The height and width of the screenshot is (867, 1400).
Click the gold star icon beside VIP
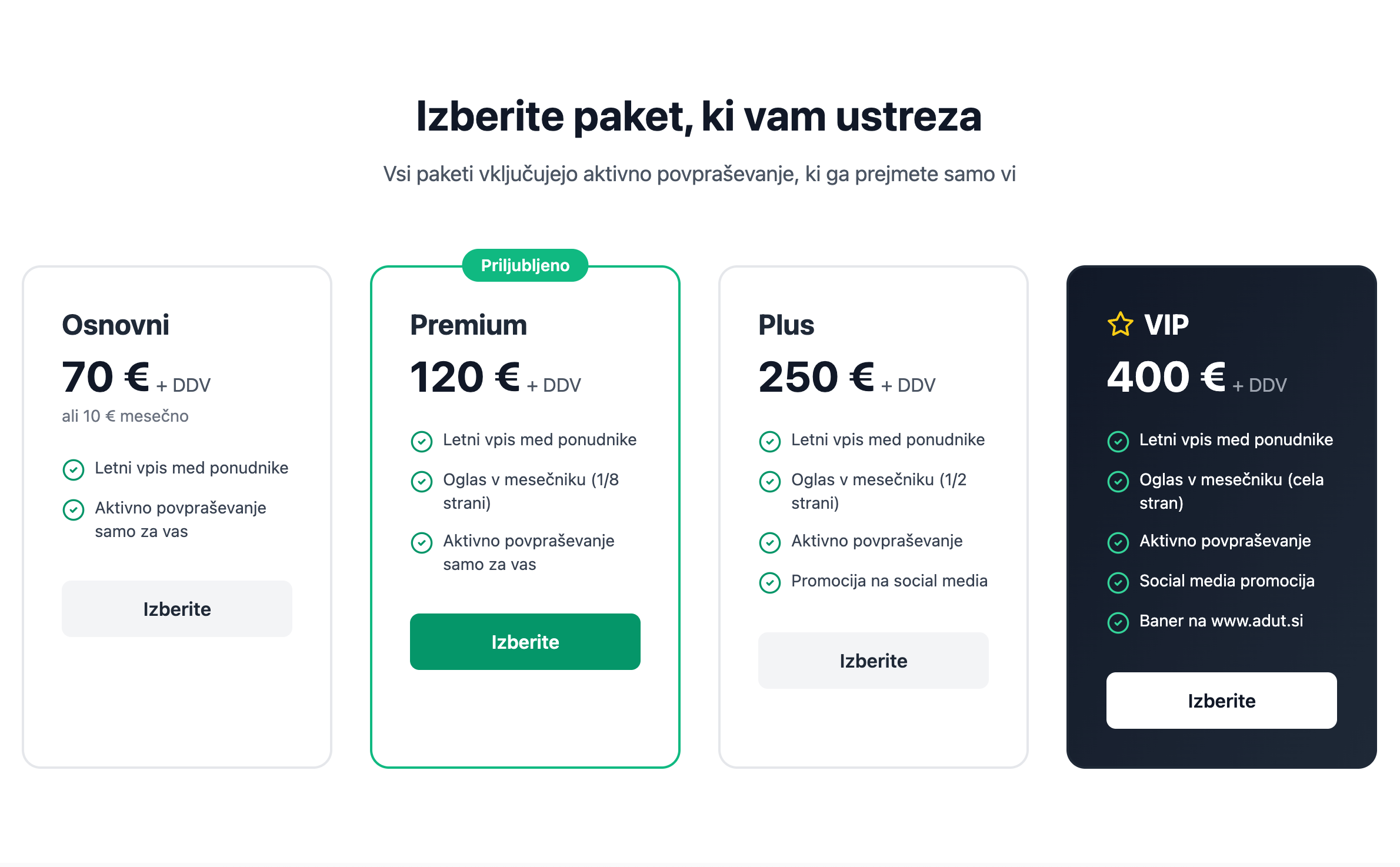pos(1120,325)
